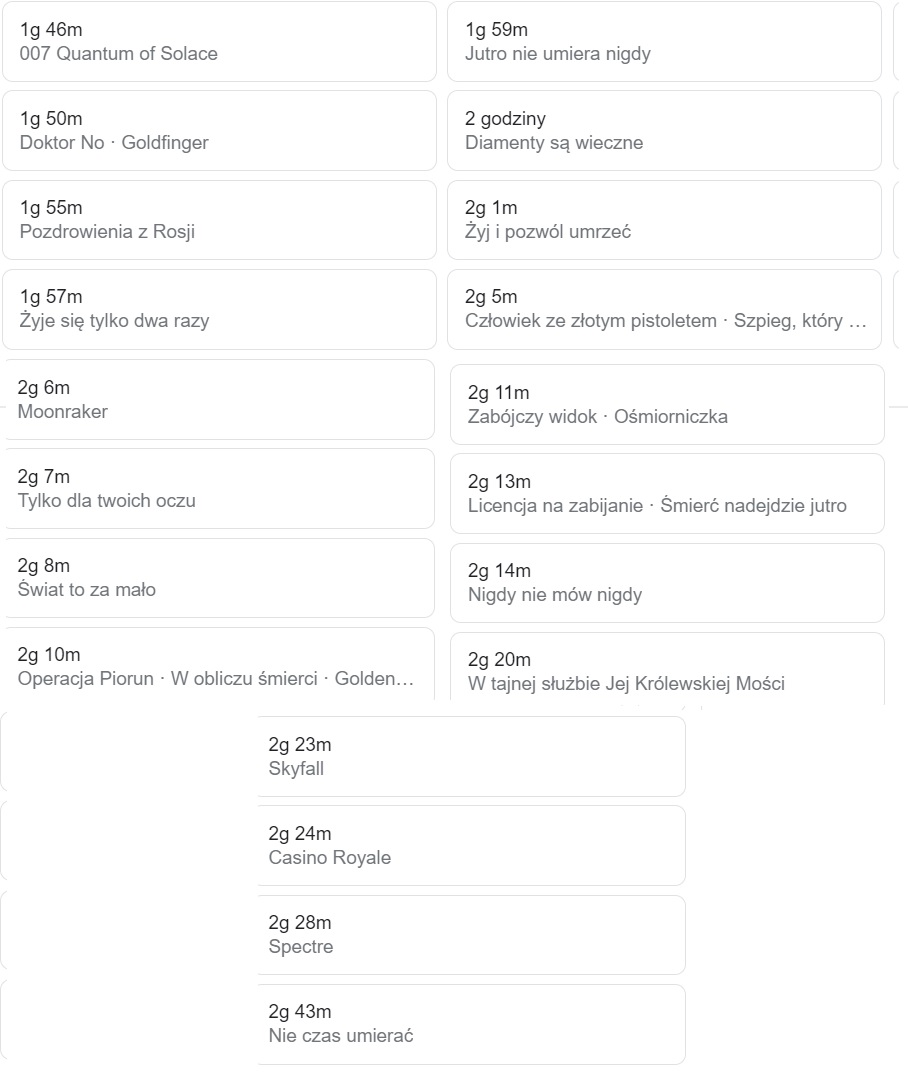This screenshot has width=908, height=1080.
Task: Click the Doktor No · Goldfinger card
Action: pos(219,130)
